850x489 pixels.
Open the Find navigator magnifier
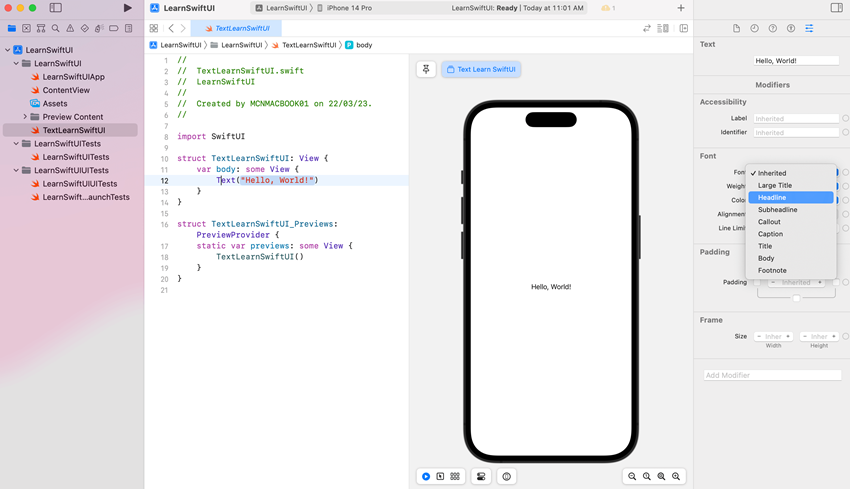(55, 28)
